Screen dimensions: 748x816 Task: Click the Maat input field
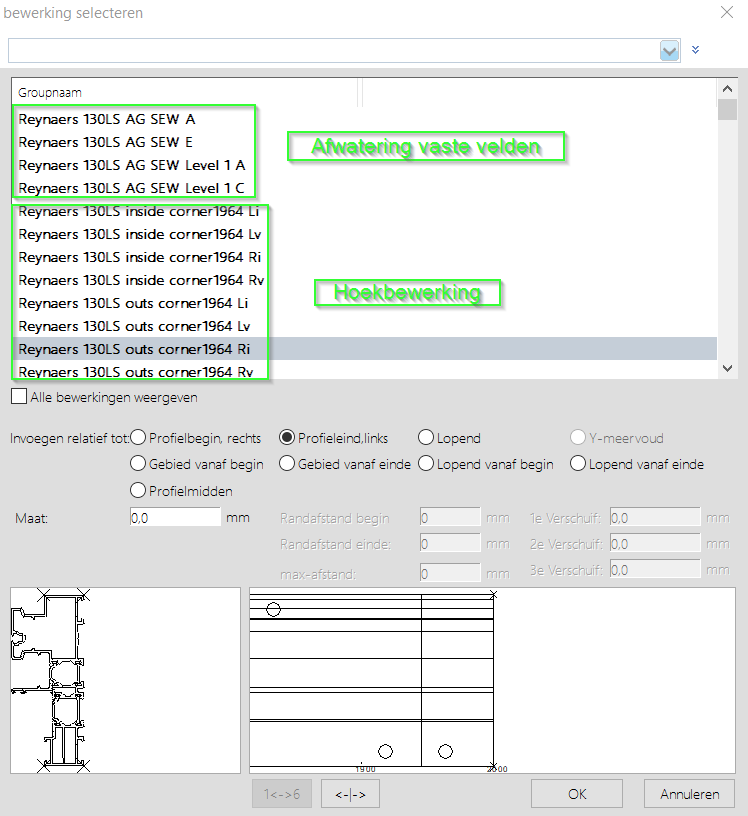point(175,517)
